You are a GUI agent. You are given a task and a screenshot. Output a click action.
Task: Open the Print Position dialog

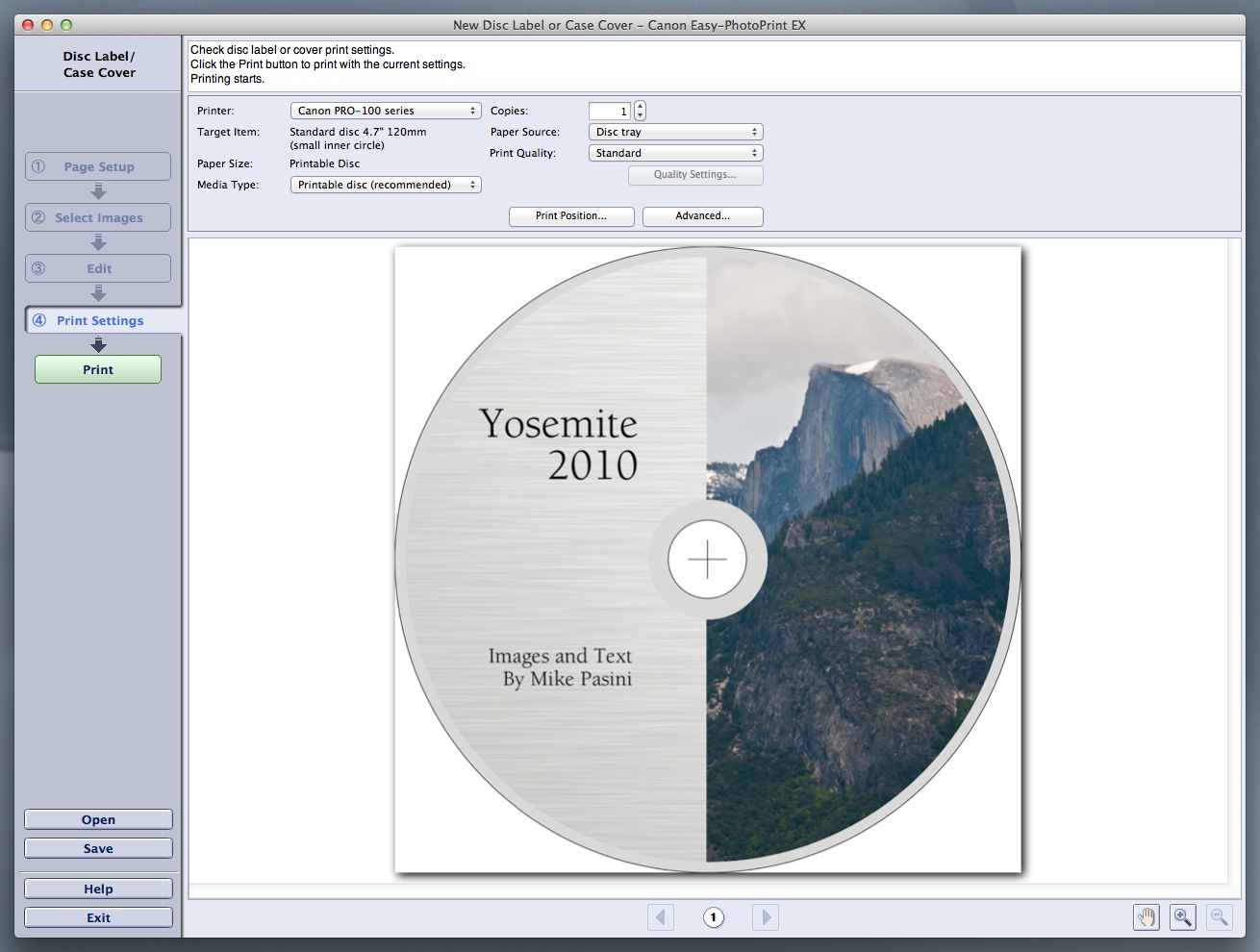(x=571, y=216)
